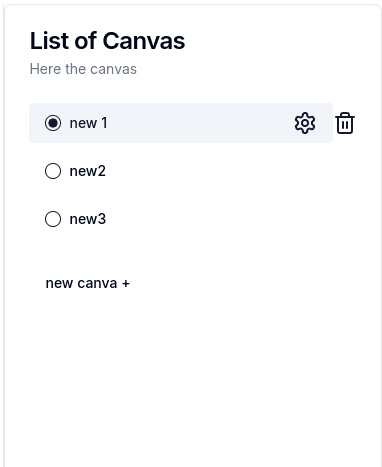Viewport: 382px width, 467px height.
Task: Activate the filled radio circle beside new 1
Action: click(x=53, y=123)
